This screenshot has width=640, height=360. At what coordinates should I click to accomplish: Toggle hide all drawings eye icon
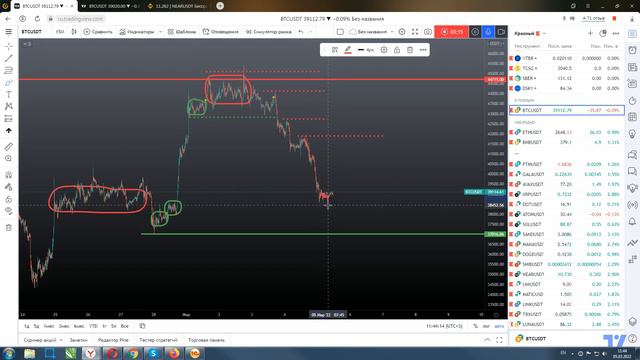(9, 211)
